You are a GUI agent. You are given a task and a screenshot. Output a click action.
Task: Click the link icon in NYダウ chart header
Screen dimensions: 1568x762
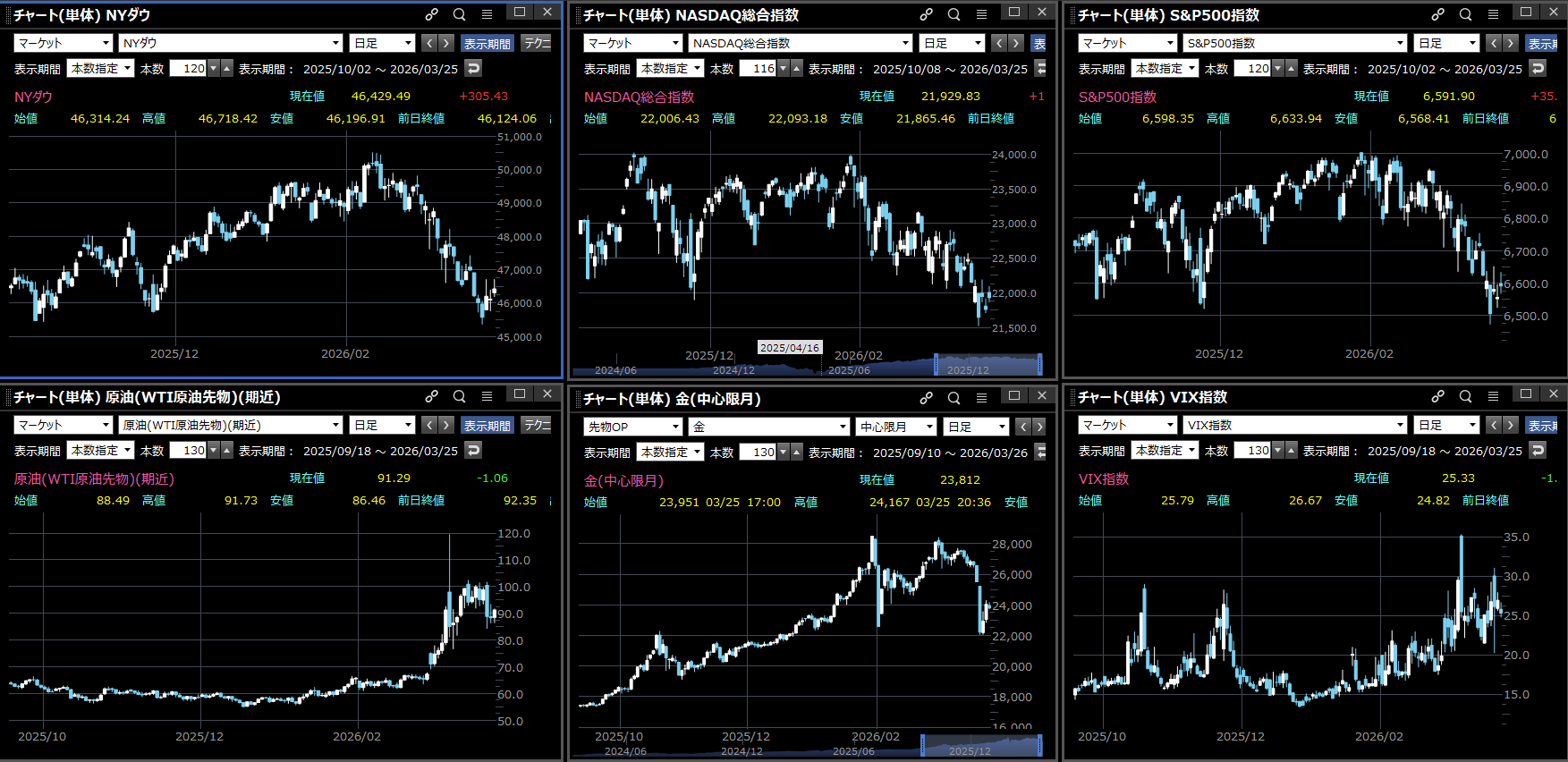click(x=431, y=14)
